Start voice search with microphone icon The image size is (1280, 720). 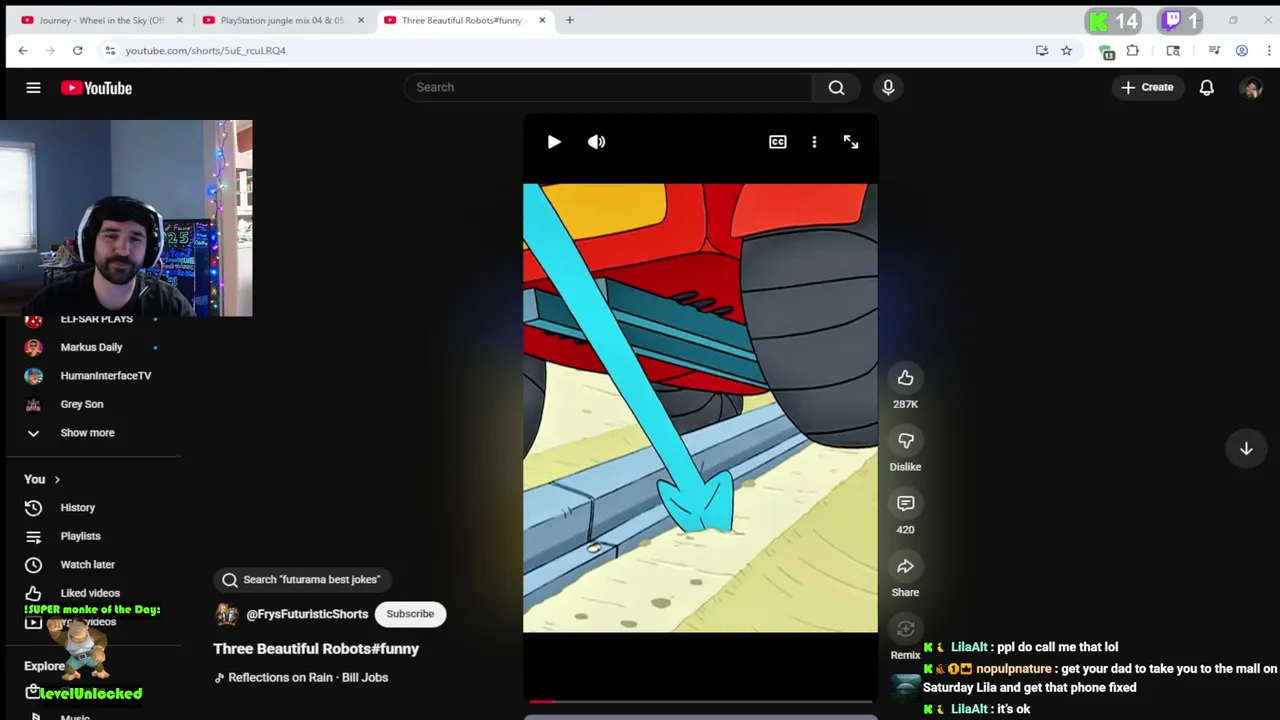888,87
